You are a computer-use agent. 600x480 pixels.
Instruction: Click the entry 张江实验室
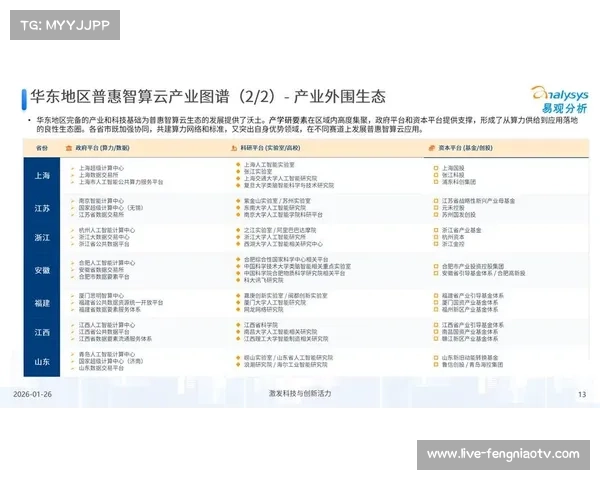pos(258,171)
